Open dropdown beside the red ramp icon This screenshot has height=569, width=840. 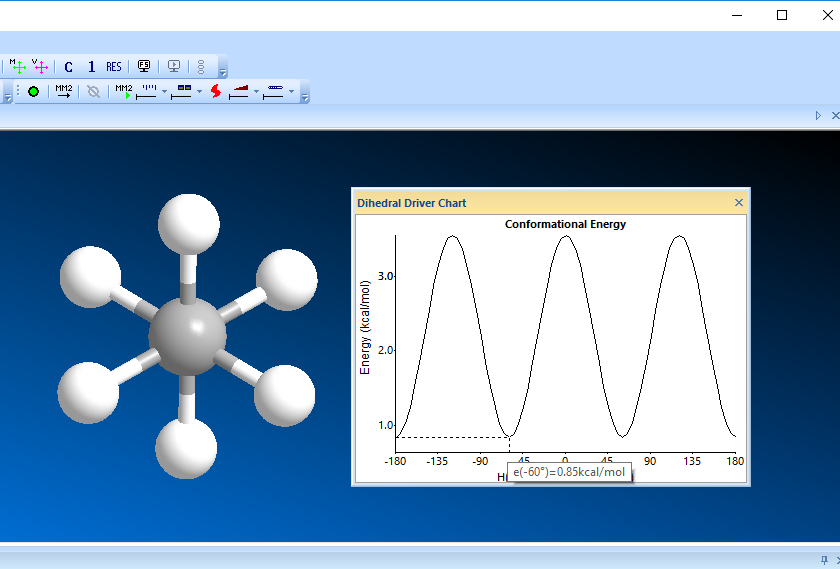[x=256, y=92]
